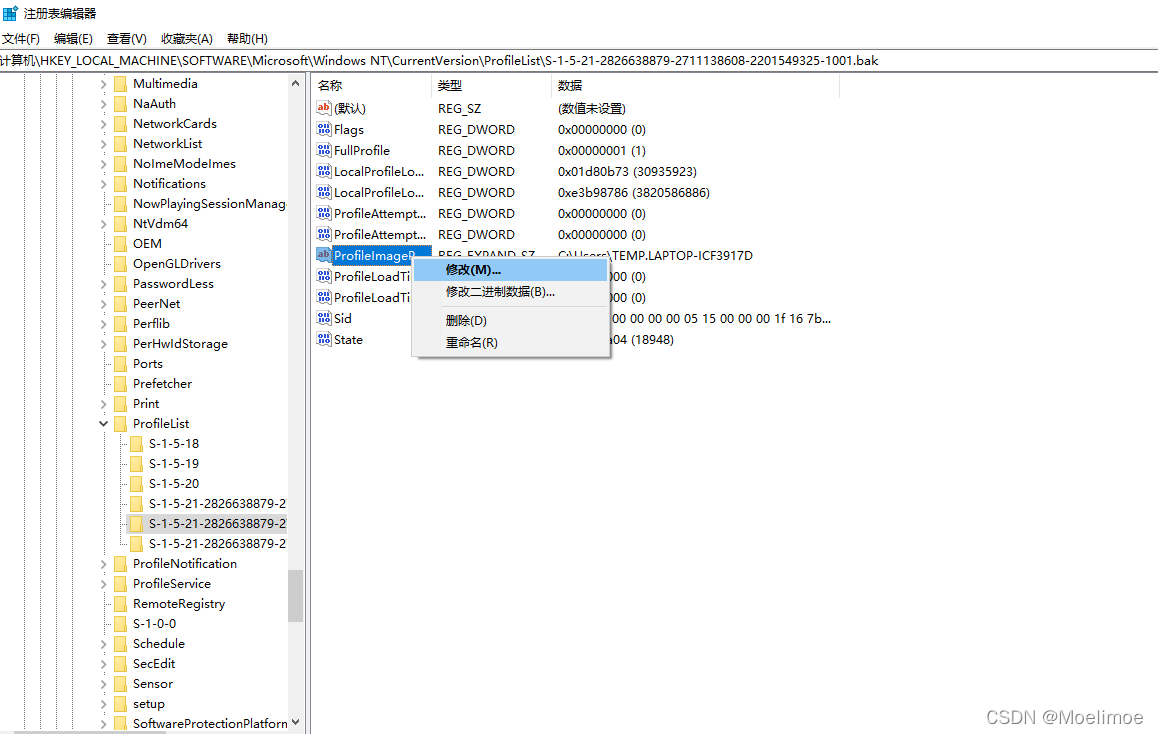
Task: Click data value 0xe3b98786 (3820586886)
Action: pos(634,193)
